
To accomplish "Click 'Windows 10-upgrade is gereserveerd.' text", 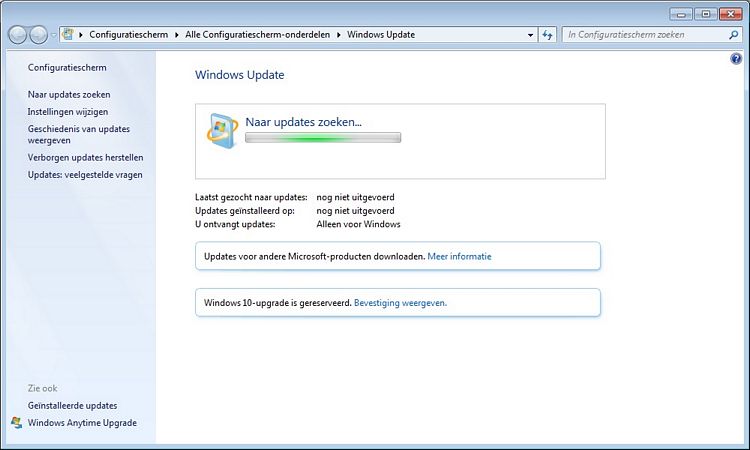I will pyautogui.click(x=277, y=303).
